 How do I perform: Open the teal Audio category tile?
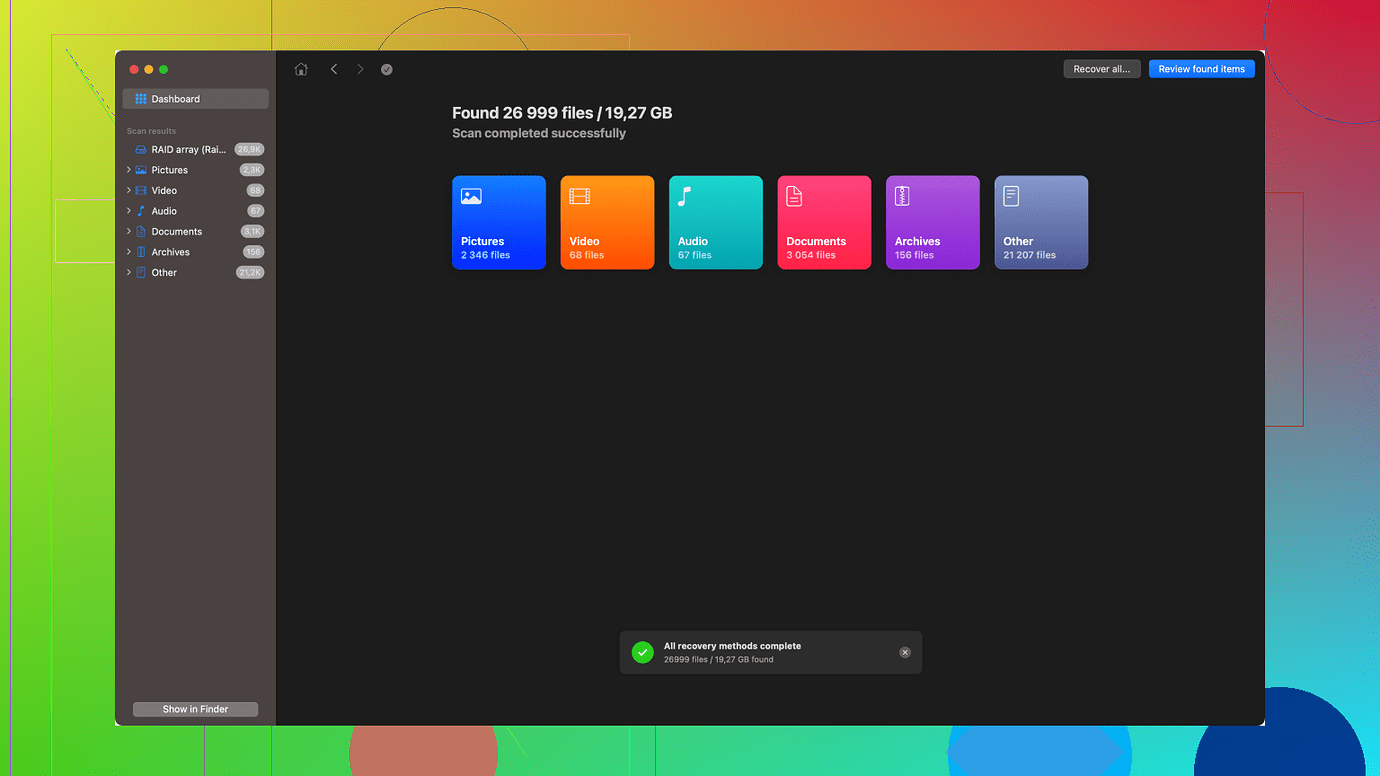715,222
